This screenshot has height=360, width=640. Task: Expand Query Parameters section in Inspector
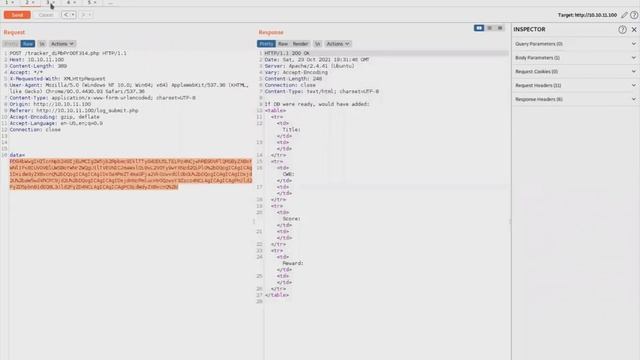575,44
